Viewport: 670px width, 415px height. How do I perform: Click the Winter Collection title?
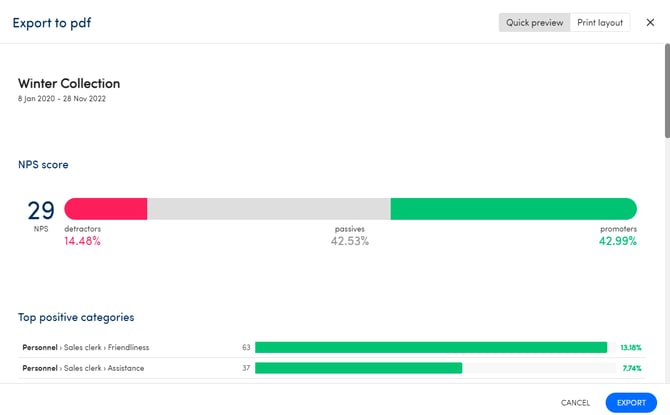click(x=69, y=84)
